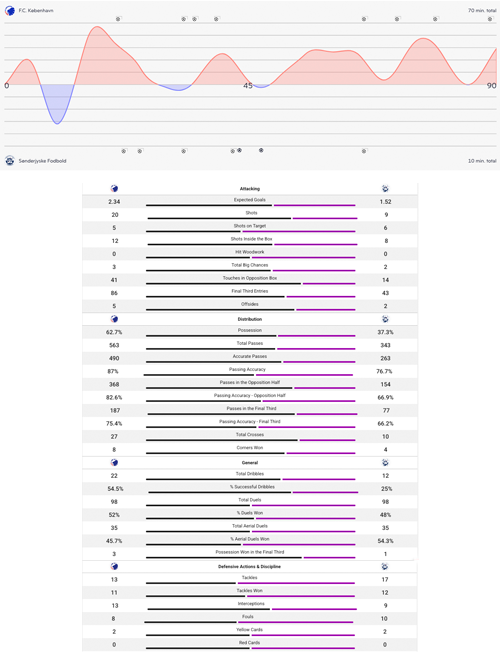The image size is (500, 654).
Task: Click the Tackles Won value 11
Action: 114,592
